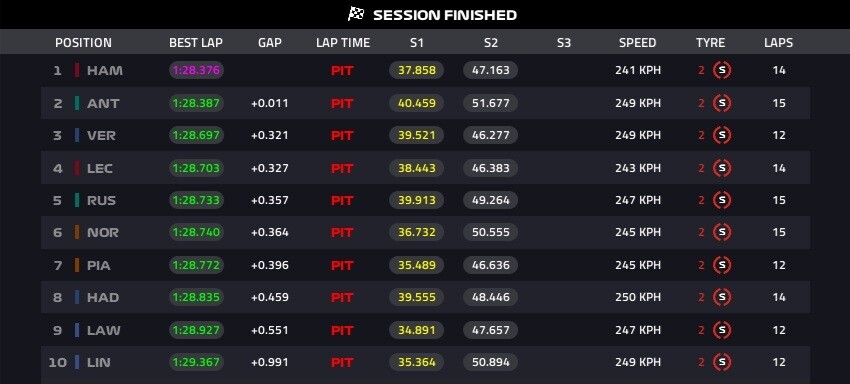This screenshot has height=384, width=850.
Task: Click the SPEED column header
Action: [638, 43]
